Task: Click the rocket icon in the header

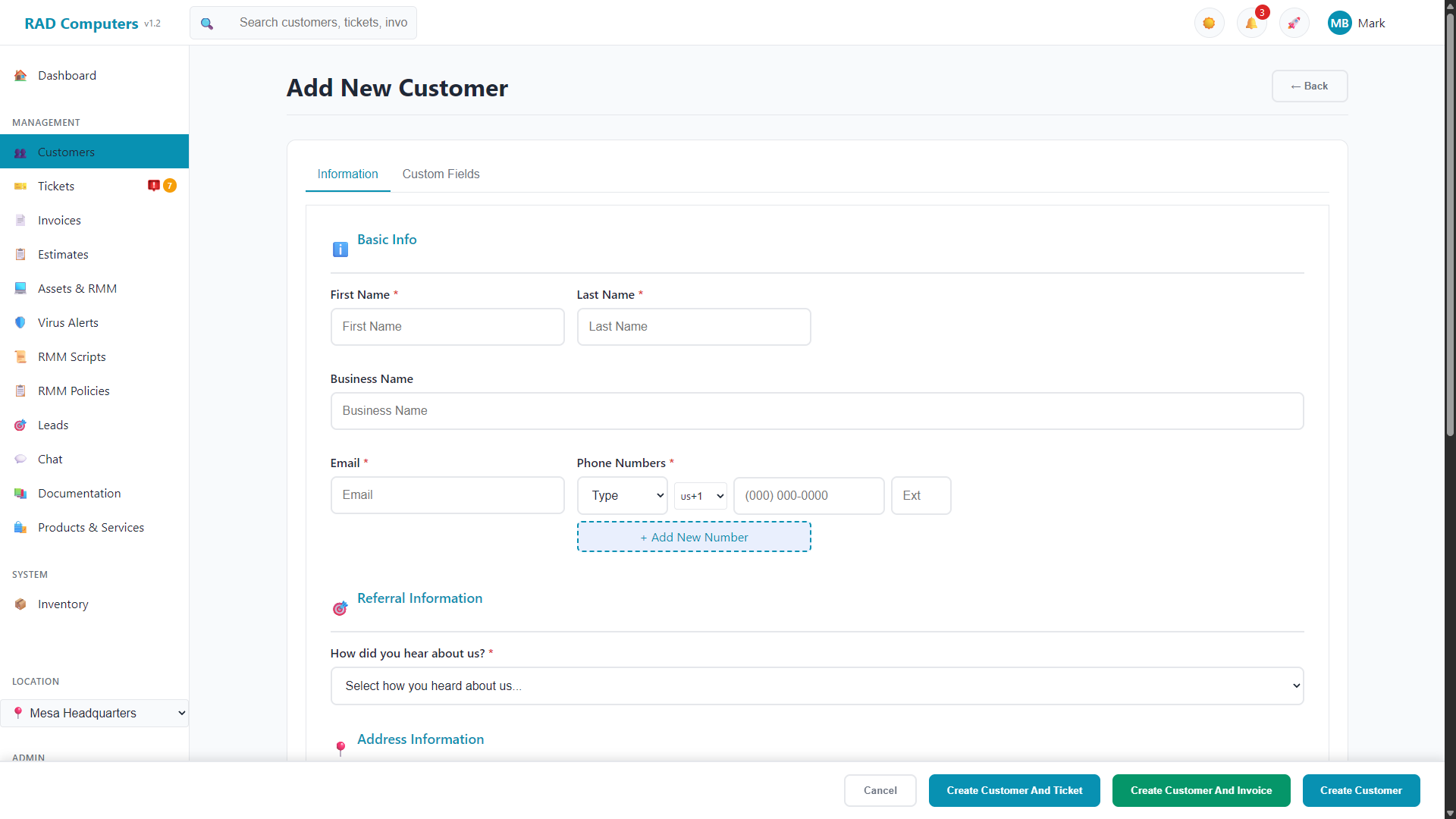Action: [1294, 23]
